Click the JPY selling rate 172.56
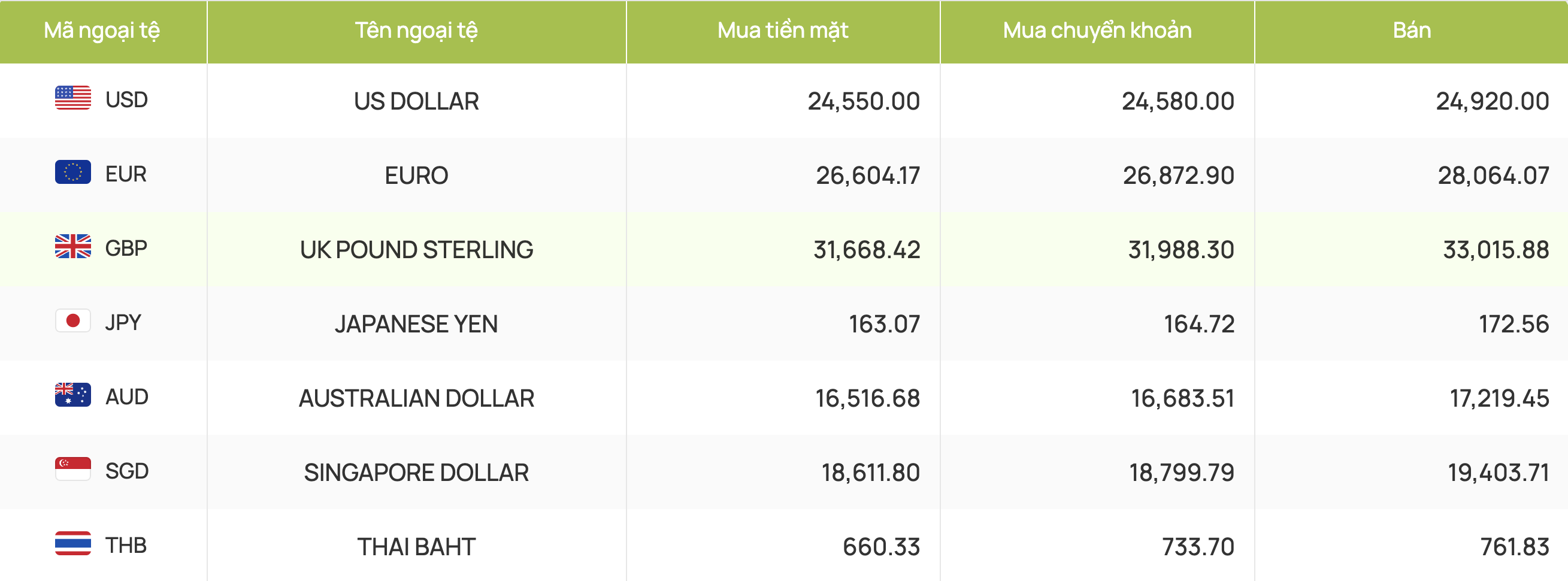 click(x=1514, y=324)
